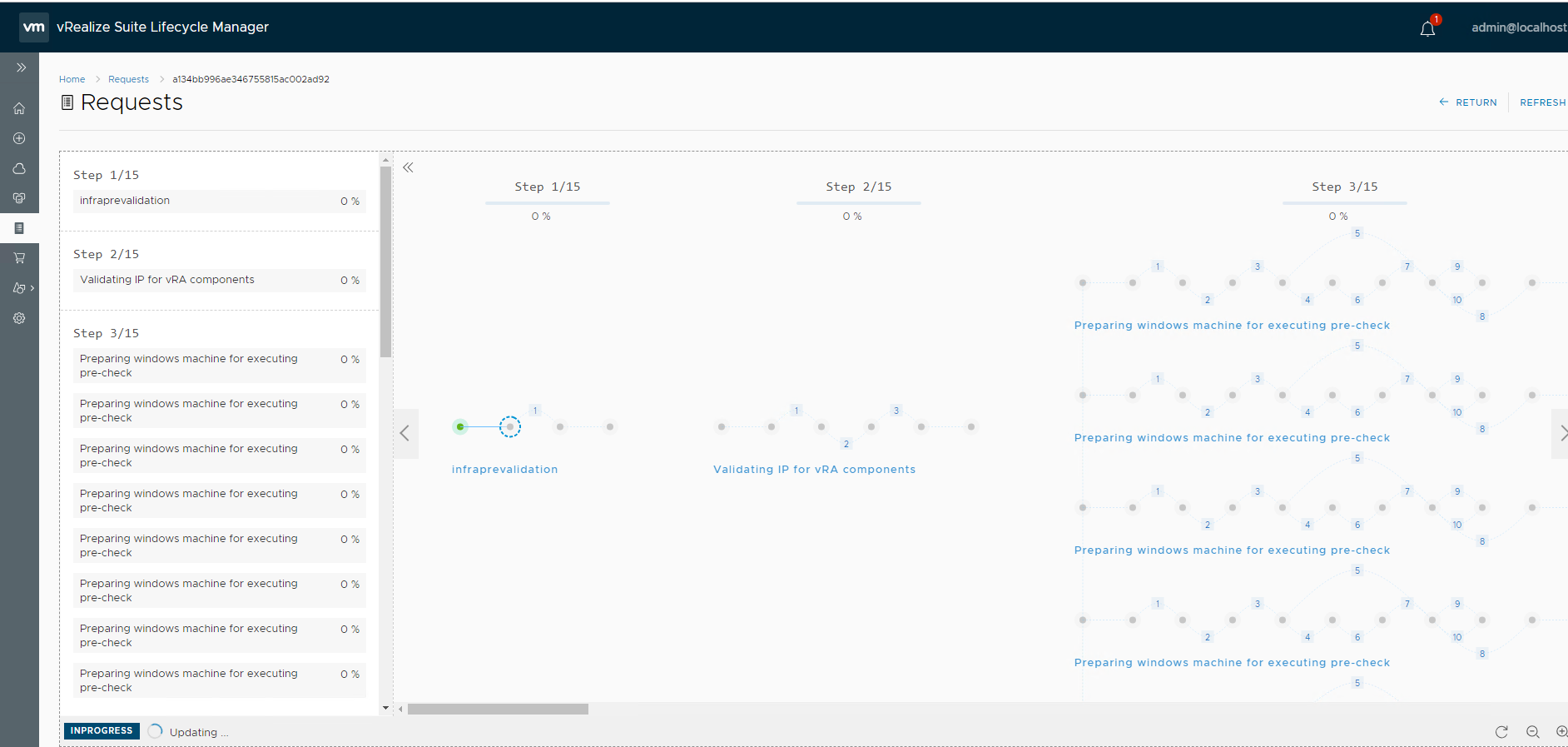Click the diagram scrollbar left arrow
Screen dimensions: 1568x747
point(400,710)
